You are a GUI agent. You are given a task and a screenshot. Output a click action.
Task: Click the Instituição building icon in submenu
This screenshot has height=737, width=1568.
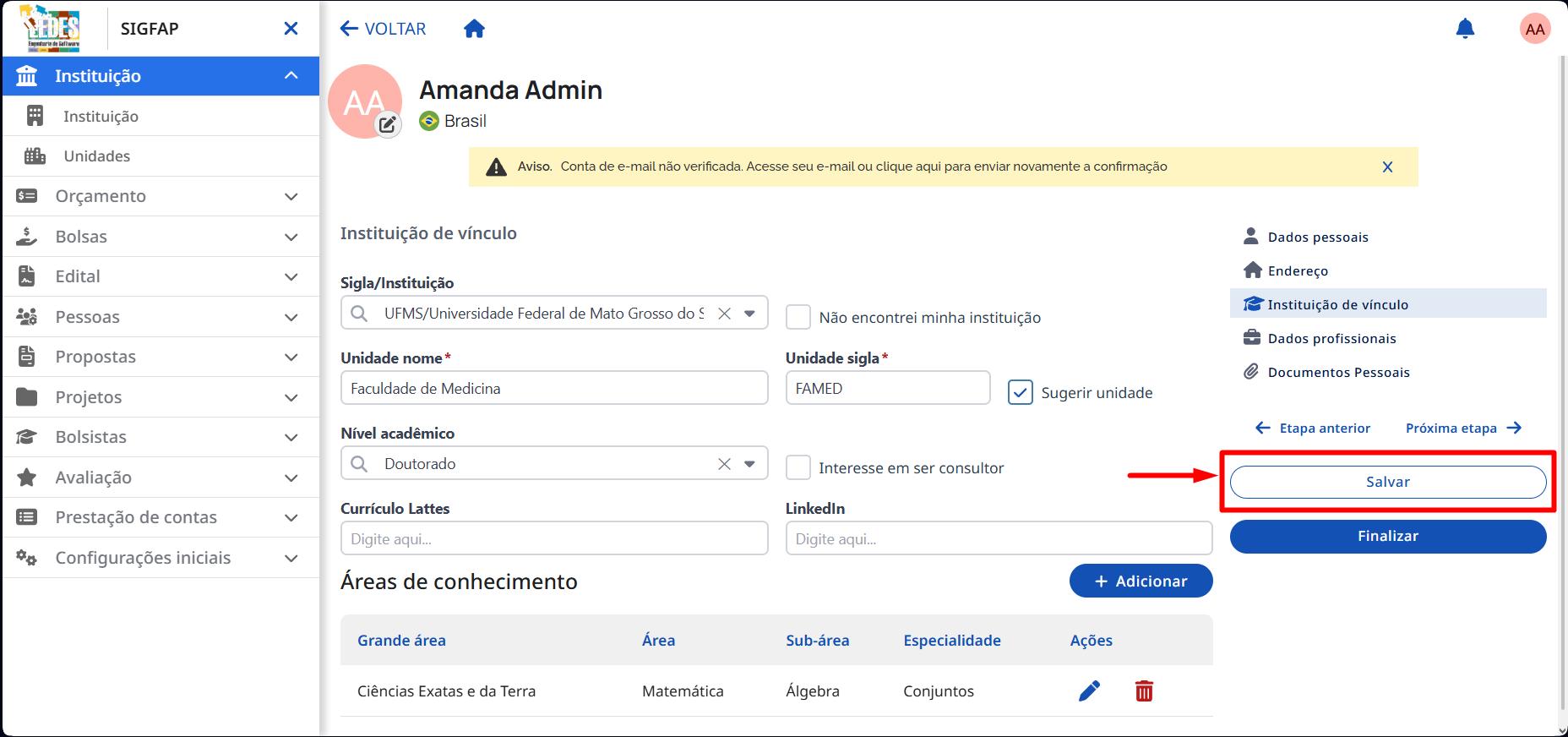(x=35, y=116)
